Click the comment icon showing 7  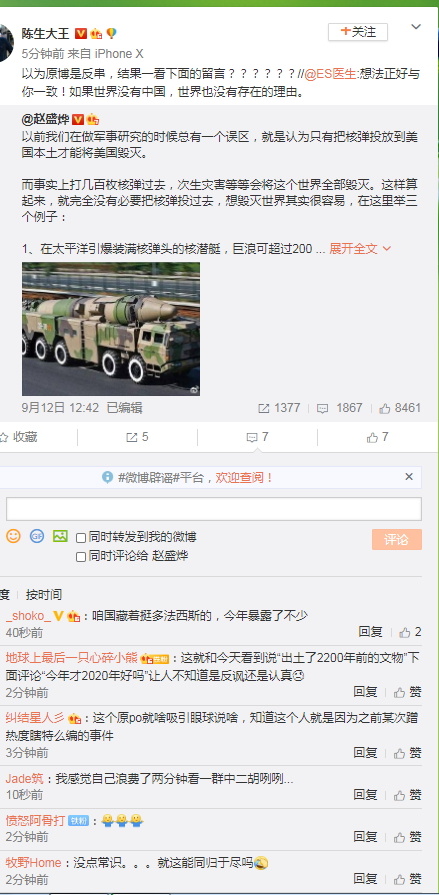coord(257,437)
